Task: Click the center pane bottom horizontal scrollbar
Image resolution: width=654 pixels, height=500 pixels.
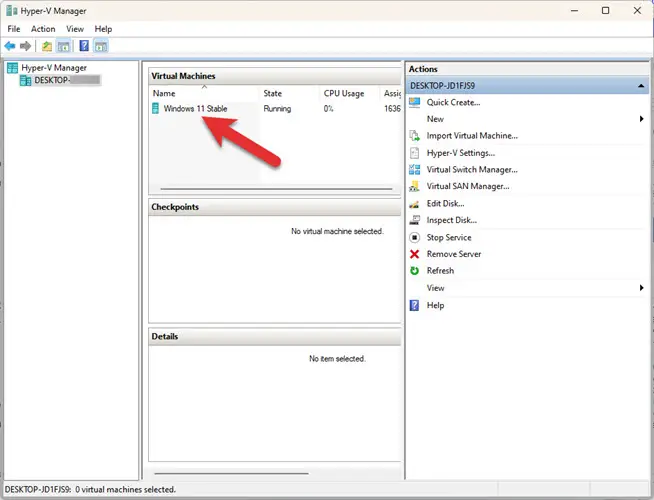Action: tap(231, 473)
